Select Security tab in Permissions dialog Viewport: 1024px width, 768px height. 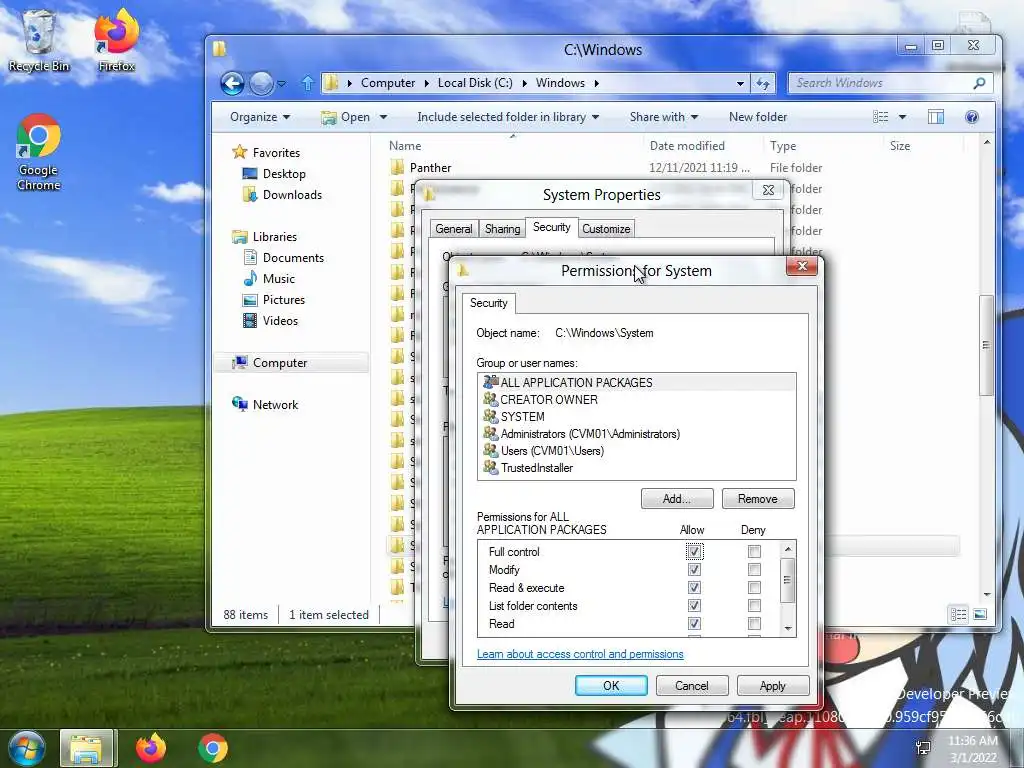[x=488, y=303]
